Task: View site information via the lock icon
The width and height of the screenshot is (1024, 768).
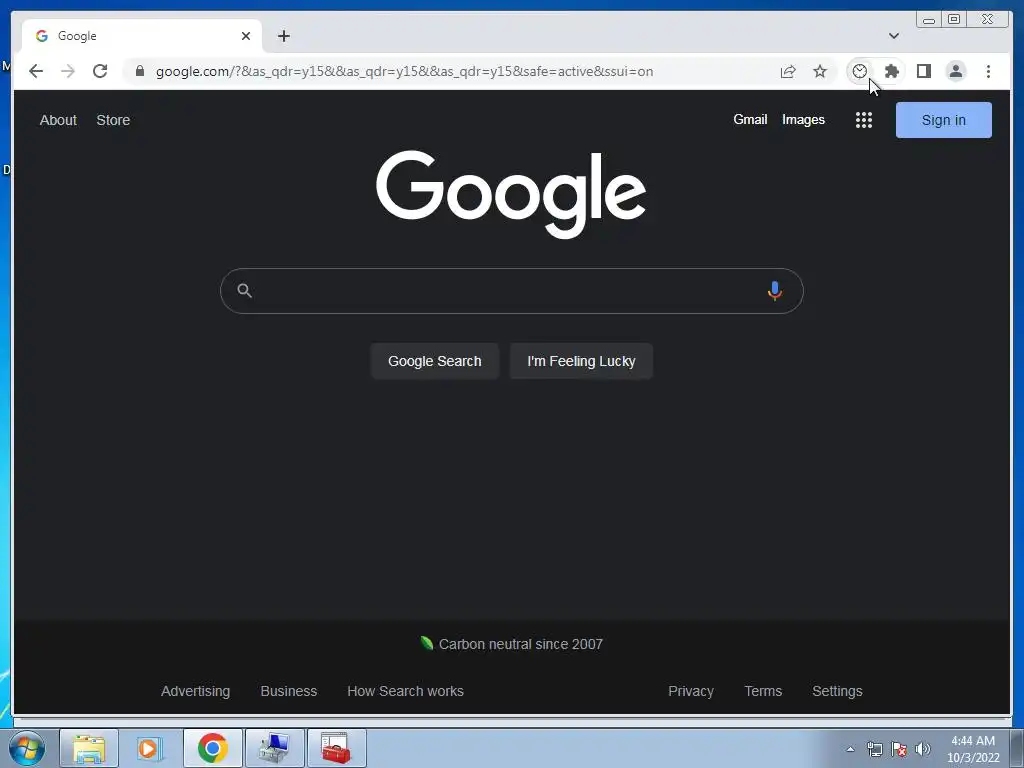Action: (x=140, y=71)
